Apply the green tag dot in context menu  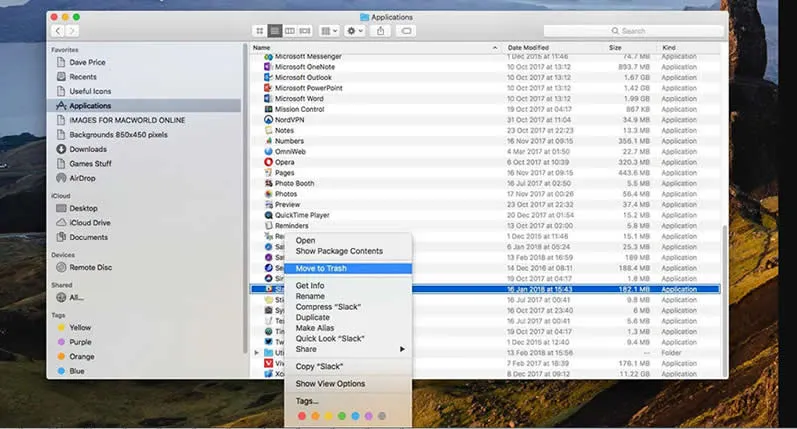342,416
